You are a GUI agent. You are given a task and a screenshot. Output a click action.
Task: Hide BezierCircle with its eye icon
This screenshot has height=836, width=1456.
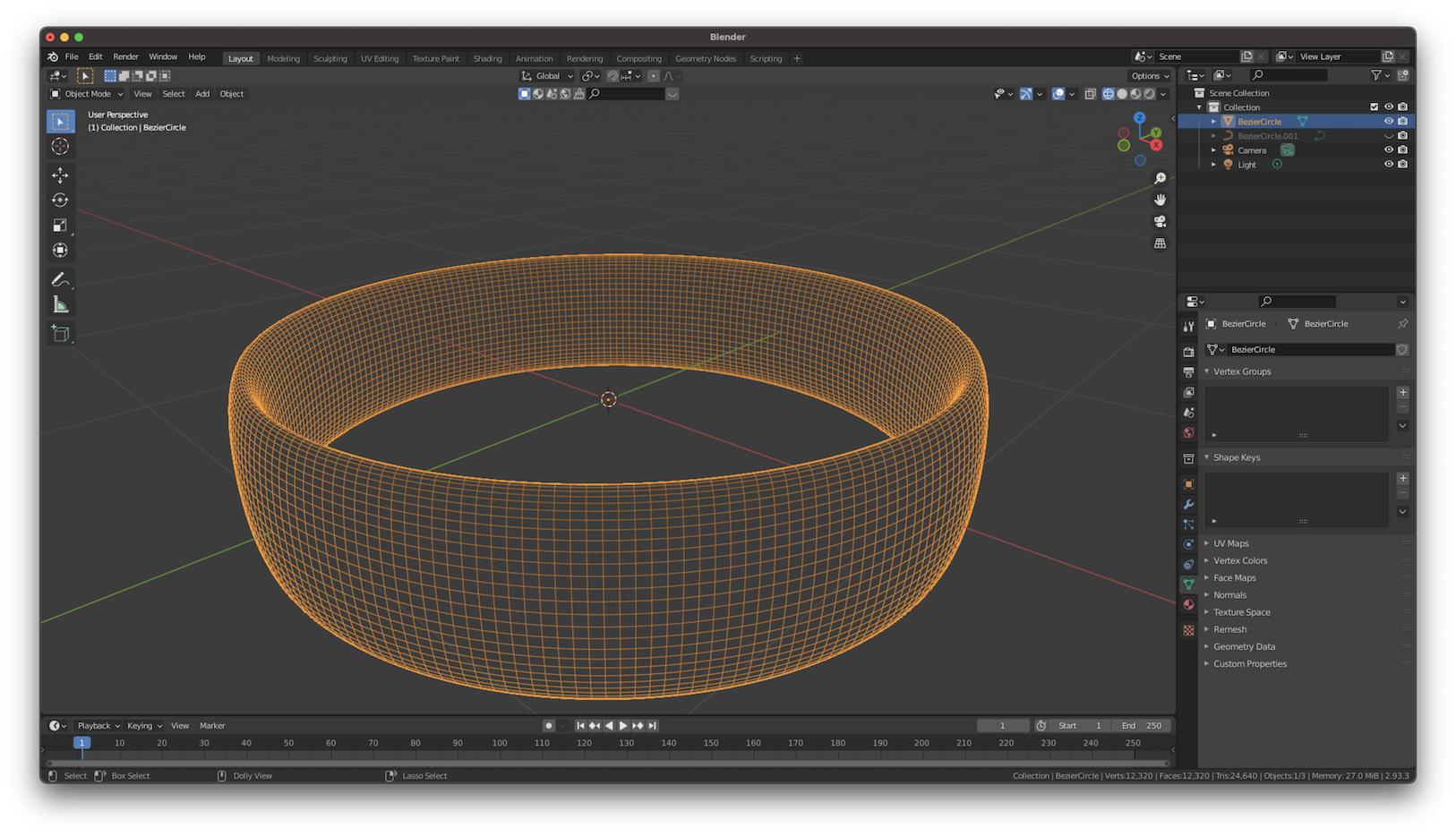pos(1389,122)
